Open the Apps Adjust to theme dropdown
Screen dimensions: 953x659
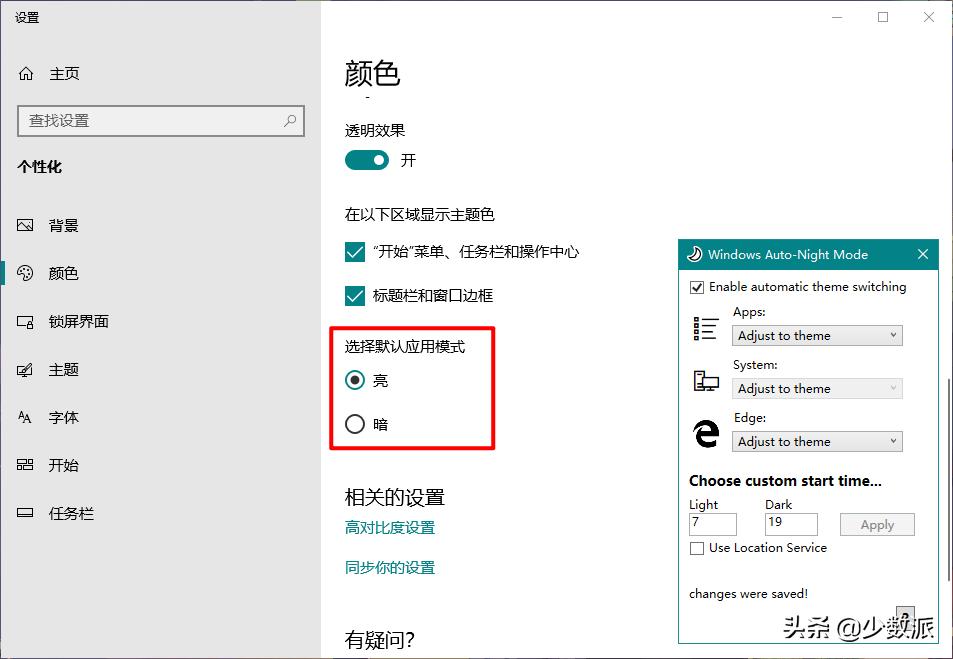click(817, 335)
